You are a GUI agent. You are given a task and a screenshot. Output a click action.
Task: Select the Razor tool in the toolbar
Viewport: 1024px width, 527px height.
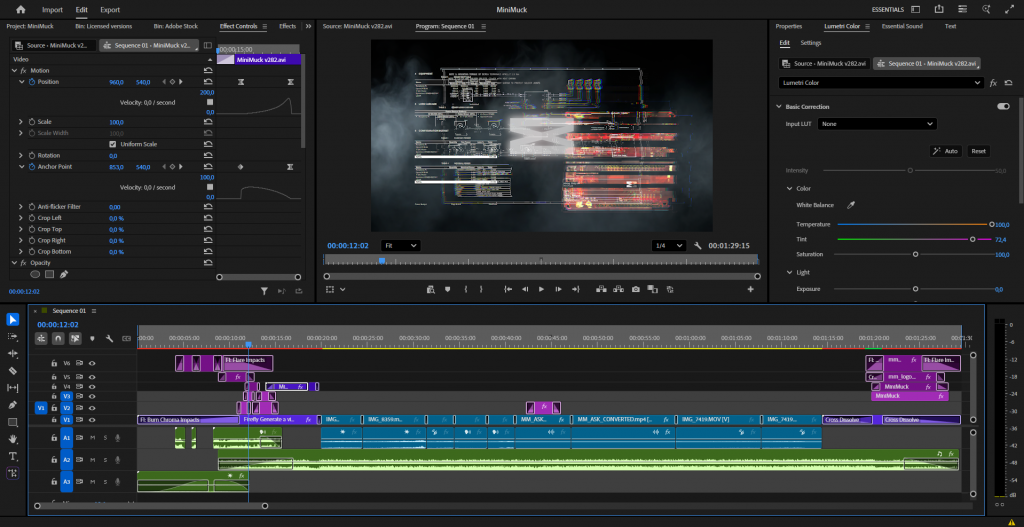(x=13, y=371)
